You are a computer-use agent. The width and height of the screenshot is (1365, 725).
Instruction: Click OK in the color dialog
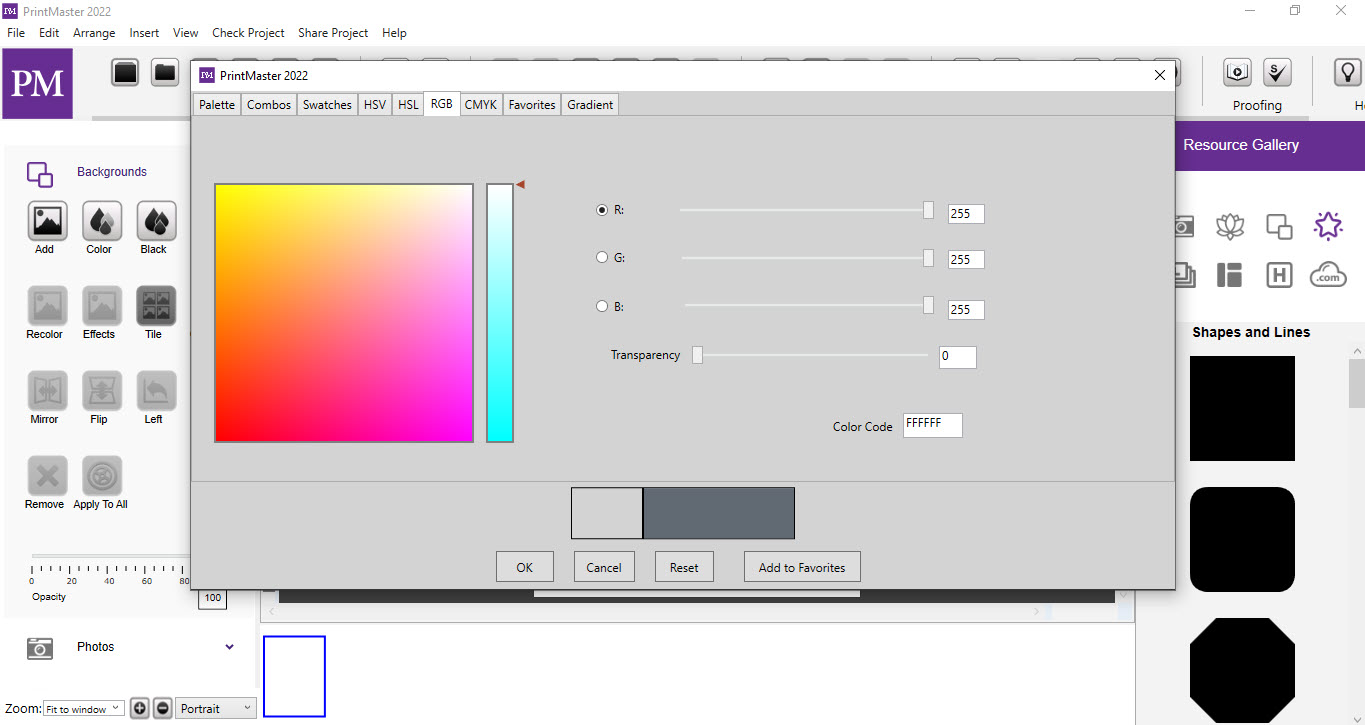point(525,567)
